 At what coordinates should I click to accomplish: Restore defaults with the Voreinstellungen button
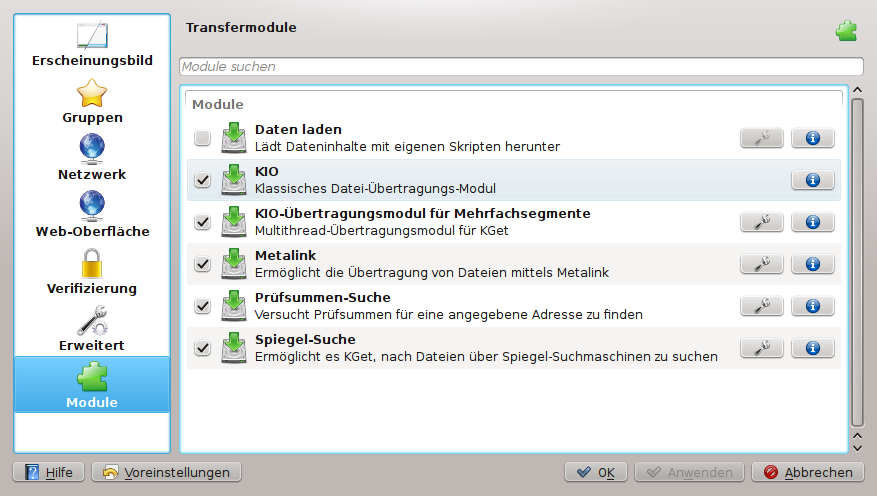tap(167, 473)
